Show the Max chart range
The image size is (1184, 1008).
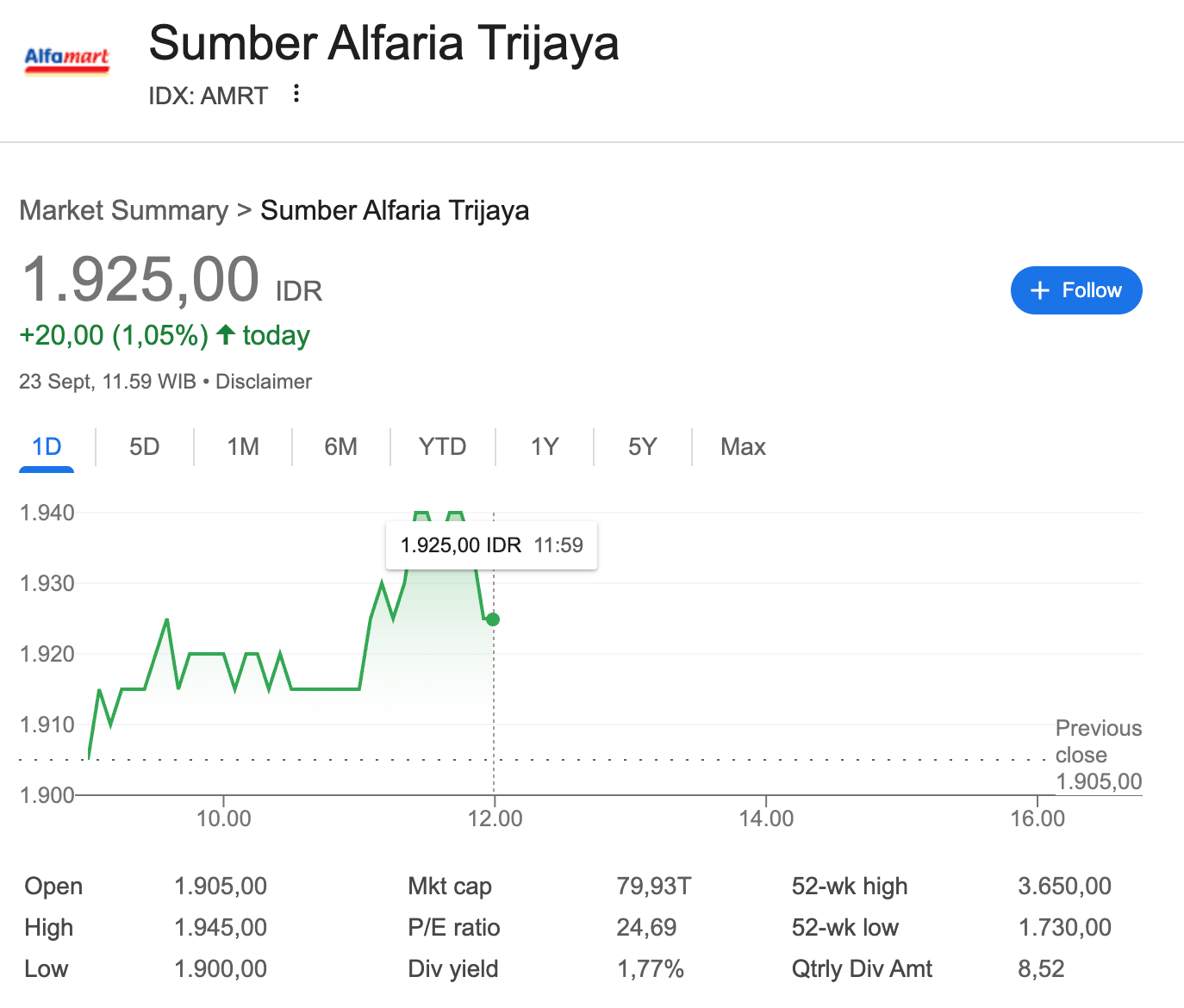coord(743,446)
